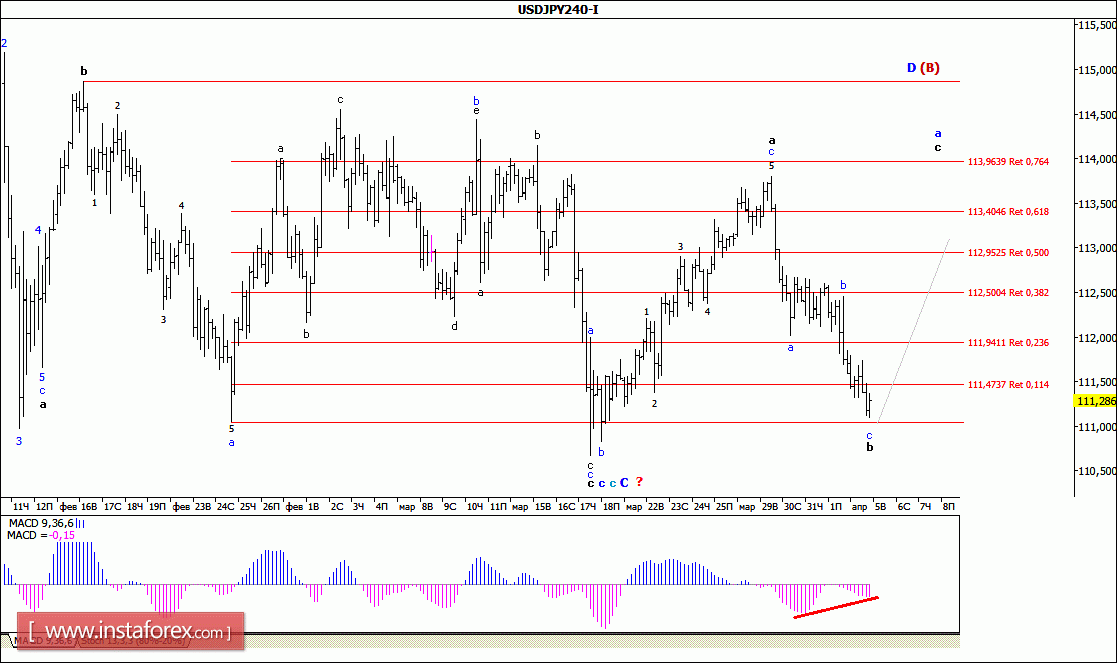Click the 31Ч date on time axis
Viewport: 1117px width, 663px height.
tap(815, 506)
